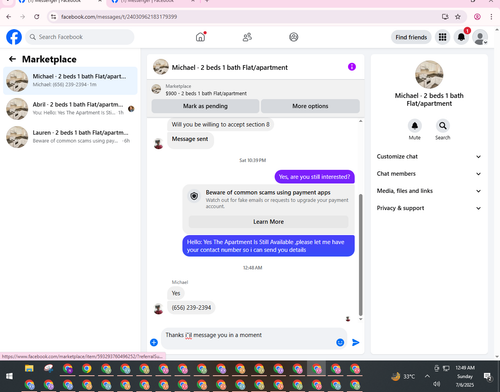The width and height of the screenshot is (500, 392).
Task: Go back with the Marketplace arrow
Action: point(12,59)
